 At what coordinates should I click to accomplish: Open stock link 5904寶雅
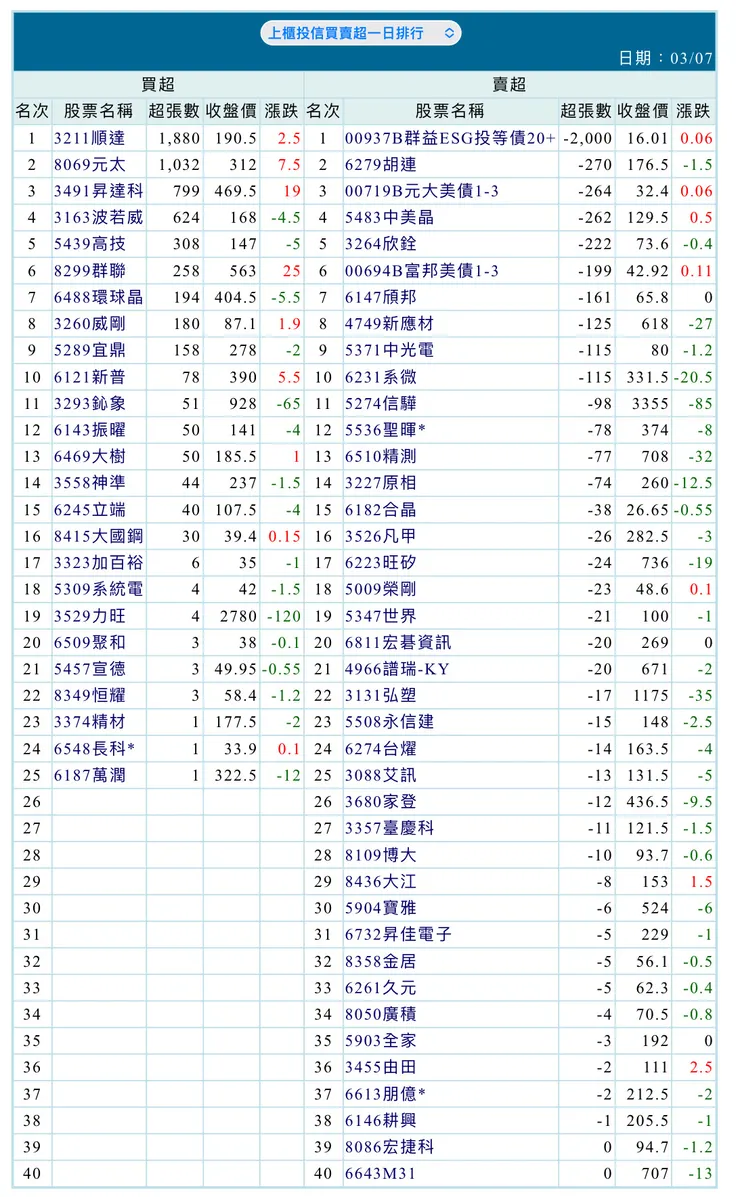[x=380, y=908]
